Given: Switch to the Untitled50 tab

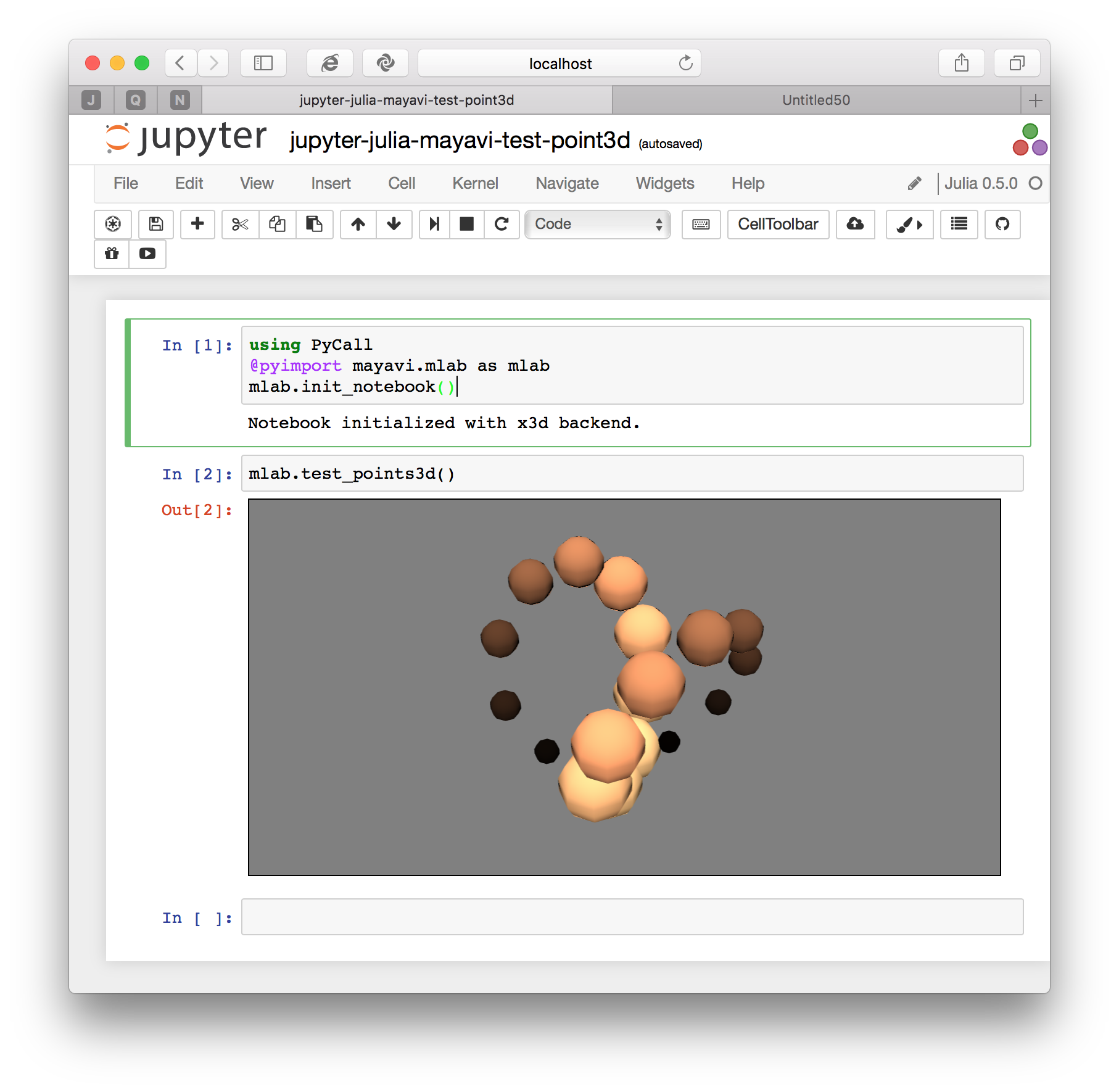Looking at the screenshot, I should click(x=816, y=100).
